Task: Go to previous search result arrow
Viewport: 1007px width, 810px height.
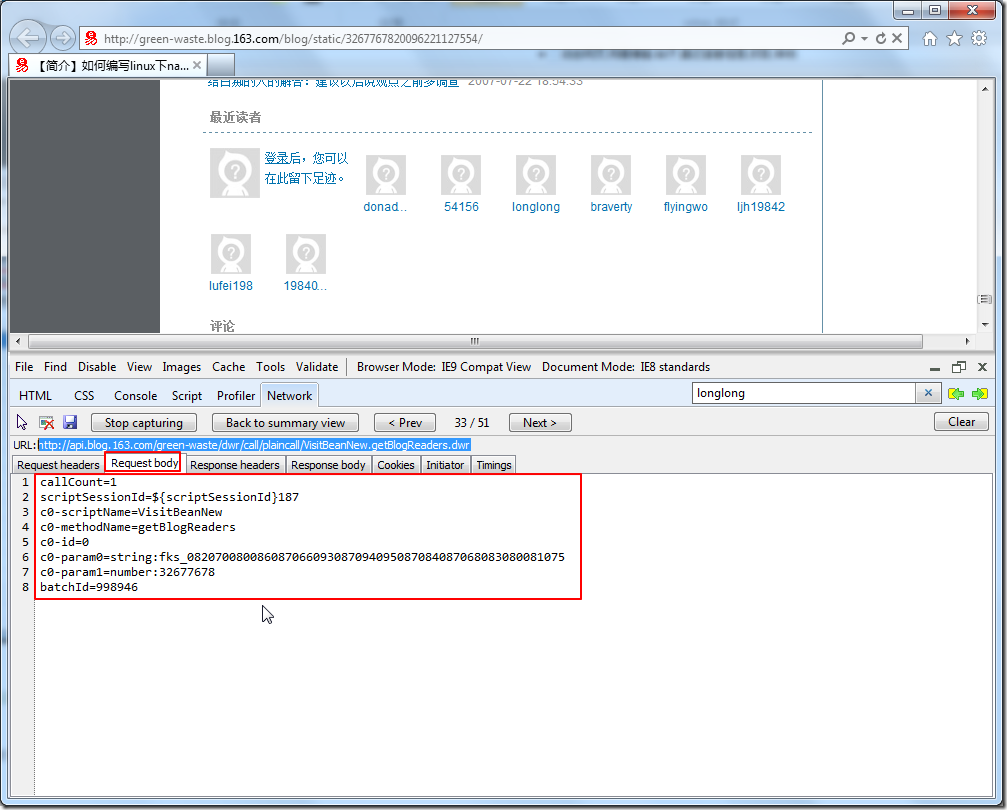Action: pyautogui.click(x=956, y=394)
